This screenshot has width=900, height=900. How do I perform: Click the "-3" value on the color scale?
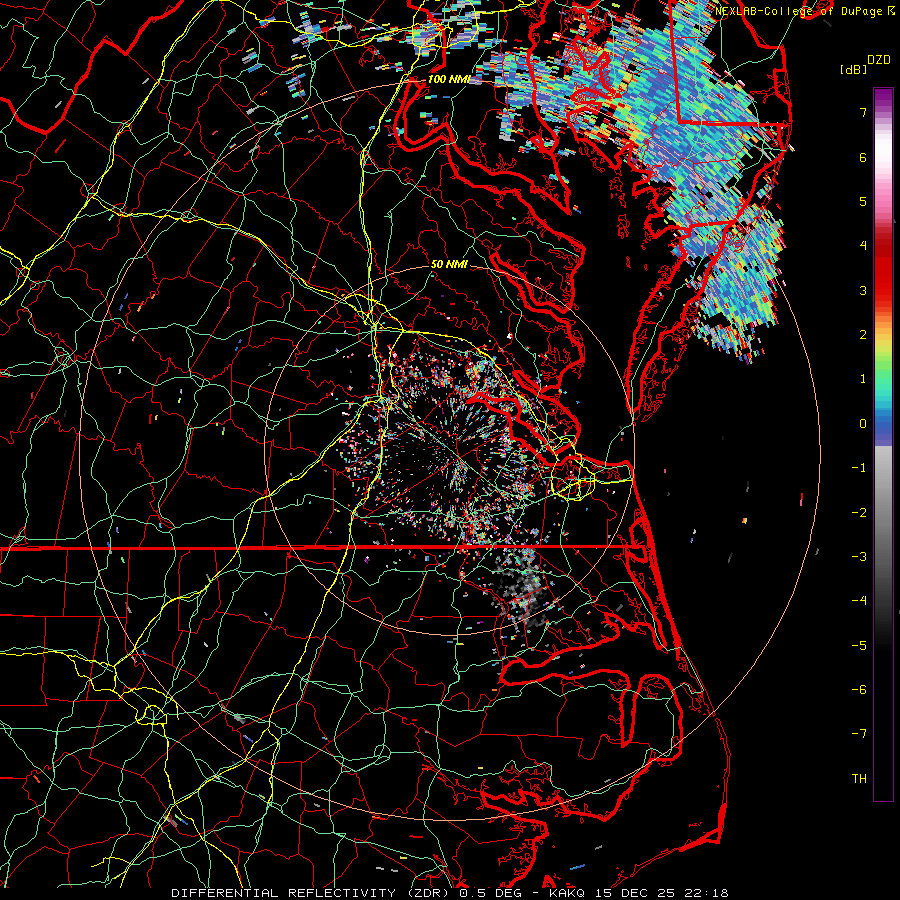tap(859, 557)
